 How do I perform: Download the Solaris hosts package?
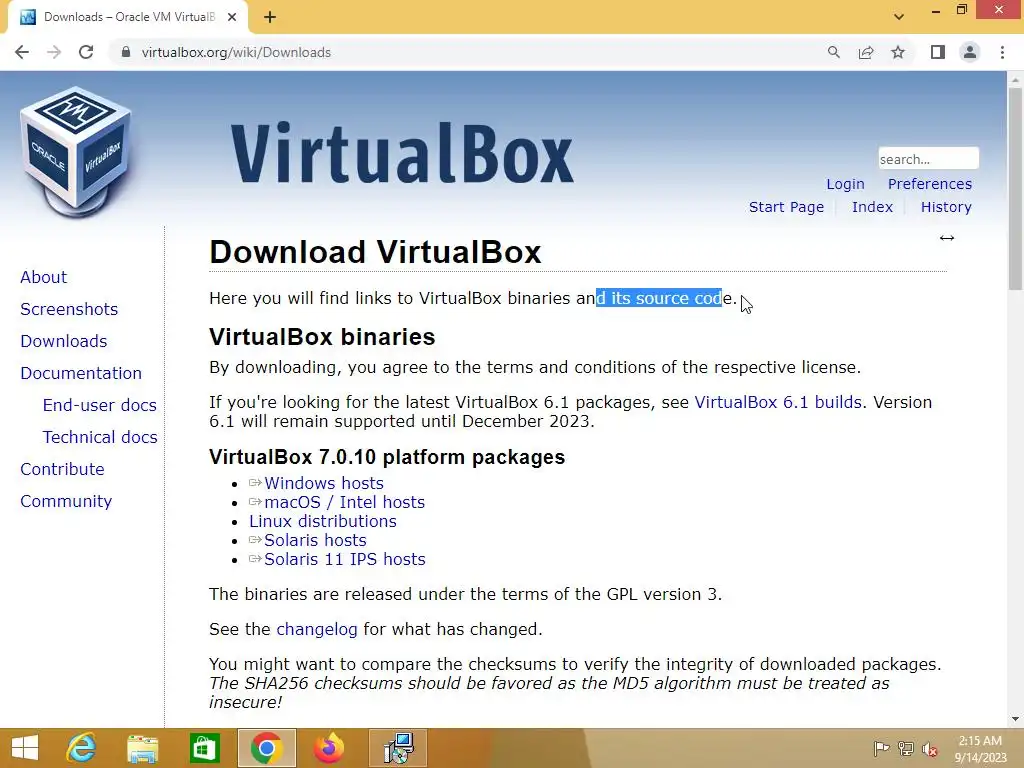(315, 540)
